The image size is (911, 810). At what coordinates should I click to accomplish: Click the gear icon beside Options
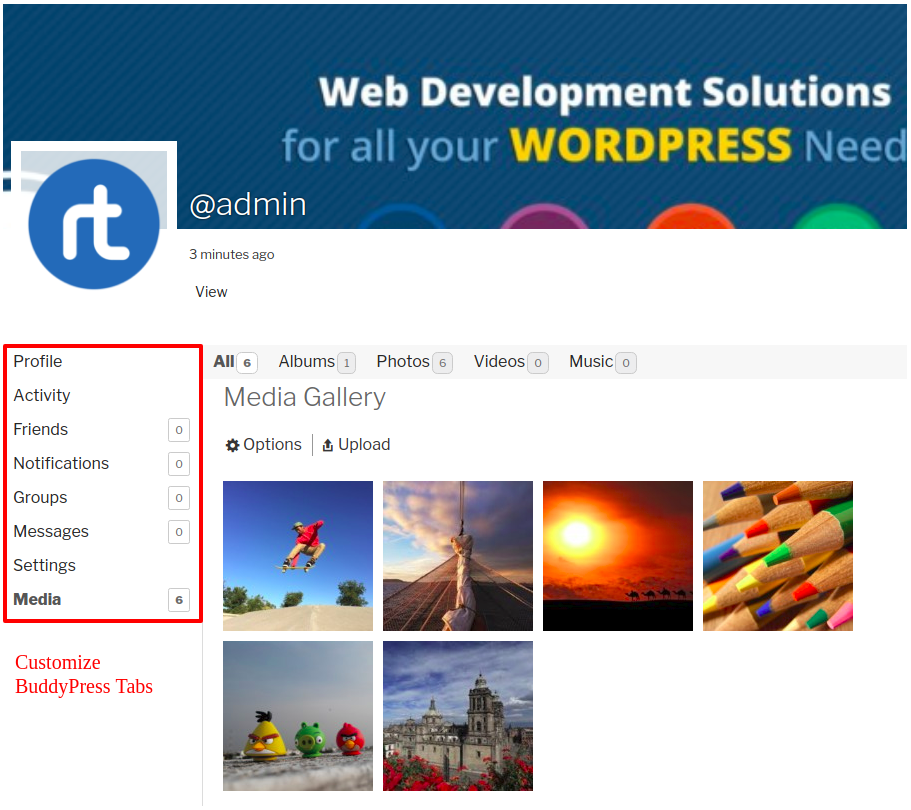[x=232, y=445]
